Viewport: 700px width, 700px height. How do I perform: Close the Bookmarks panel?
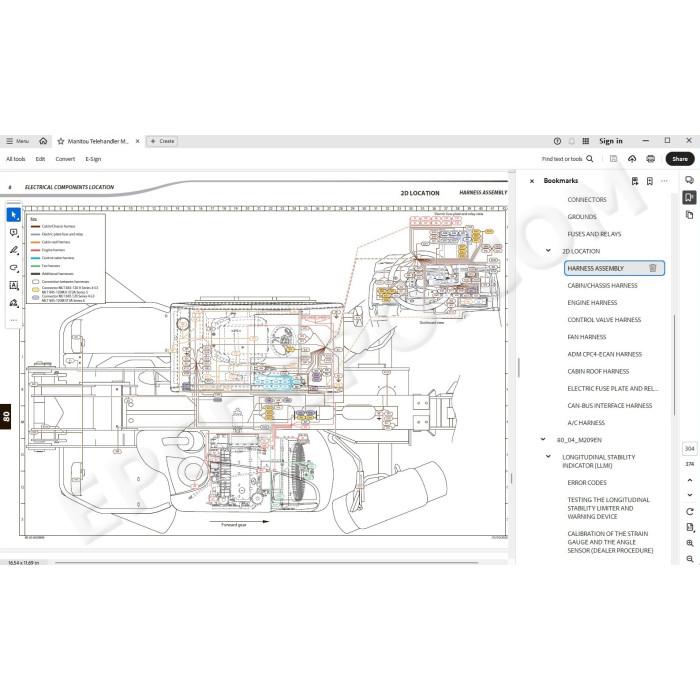click(x=532, y=181)
